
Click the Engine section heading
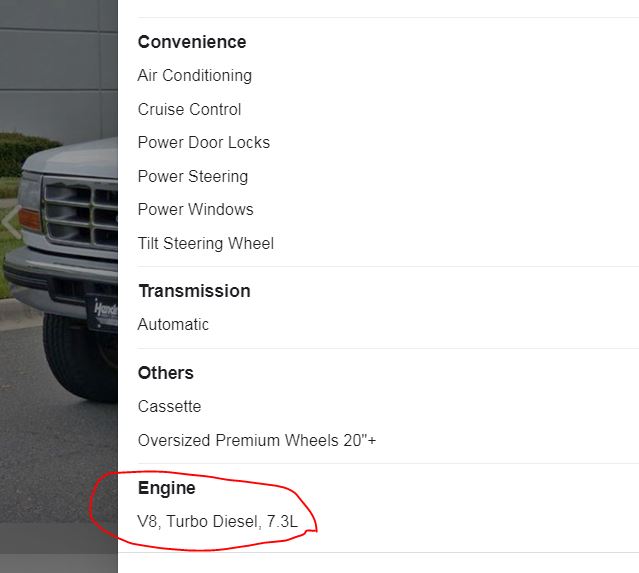click(167, 488)
